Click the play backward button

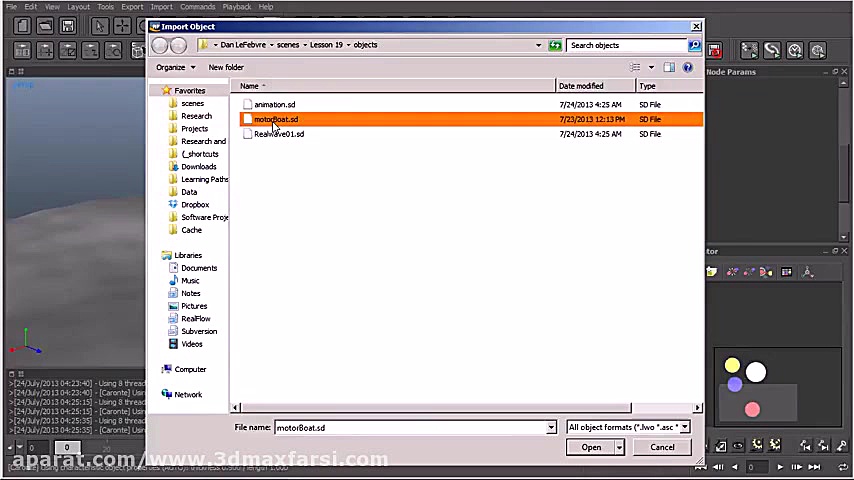click(x=735, y=467)
